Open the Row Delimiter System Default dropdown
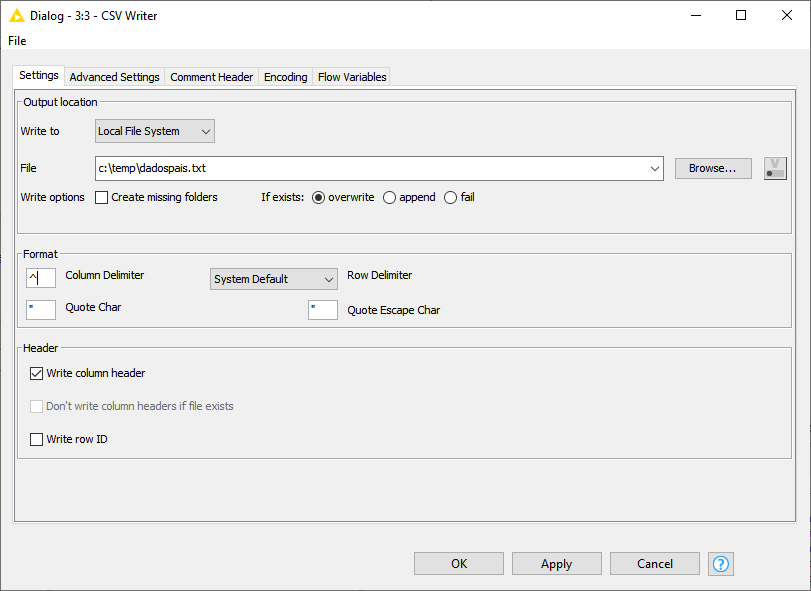 click(x=273, y=279)
